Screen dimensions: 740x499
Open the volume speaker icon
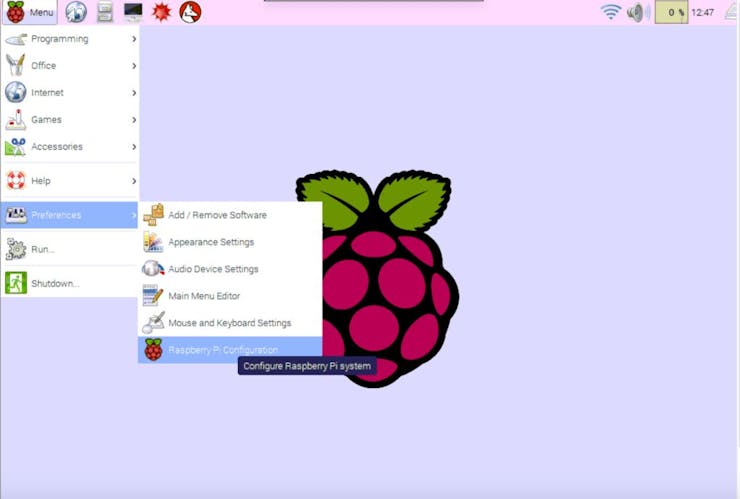click(637, 12)
